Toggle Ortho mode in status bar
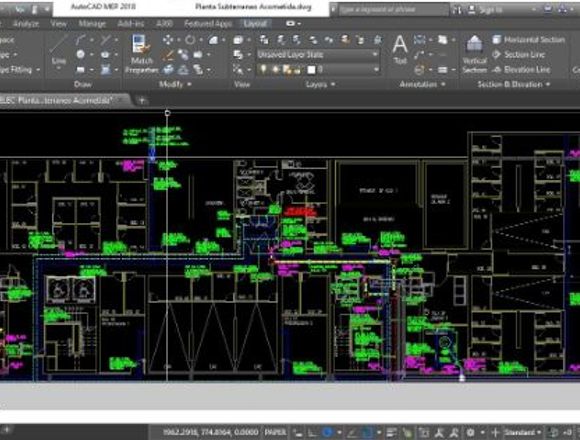 click(313, 432)
